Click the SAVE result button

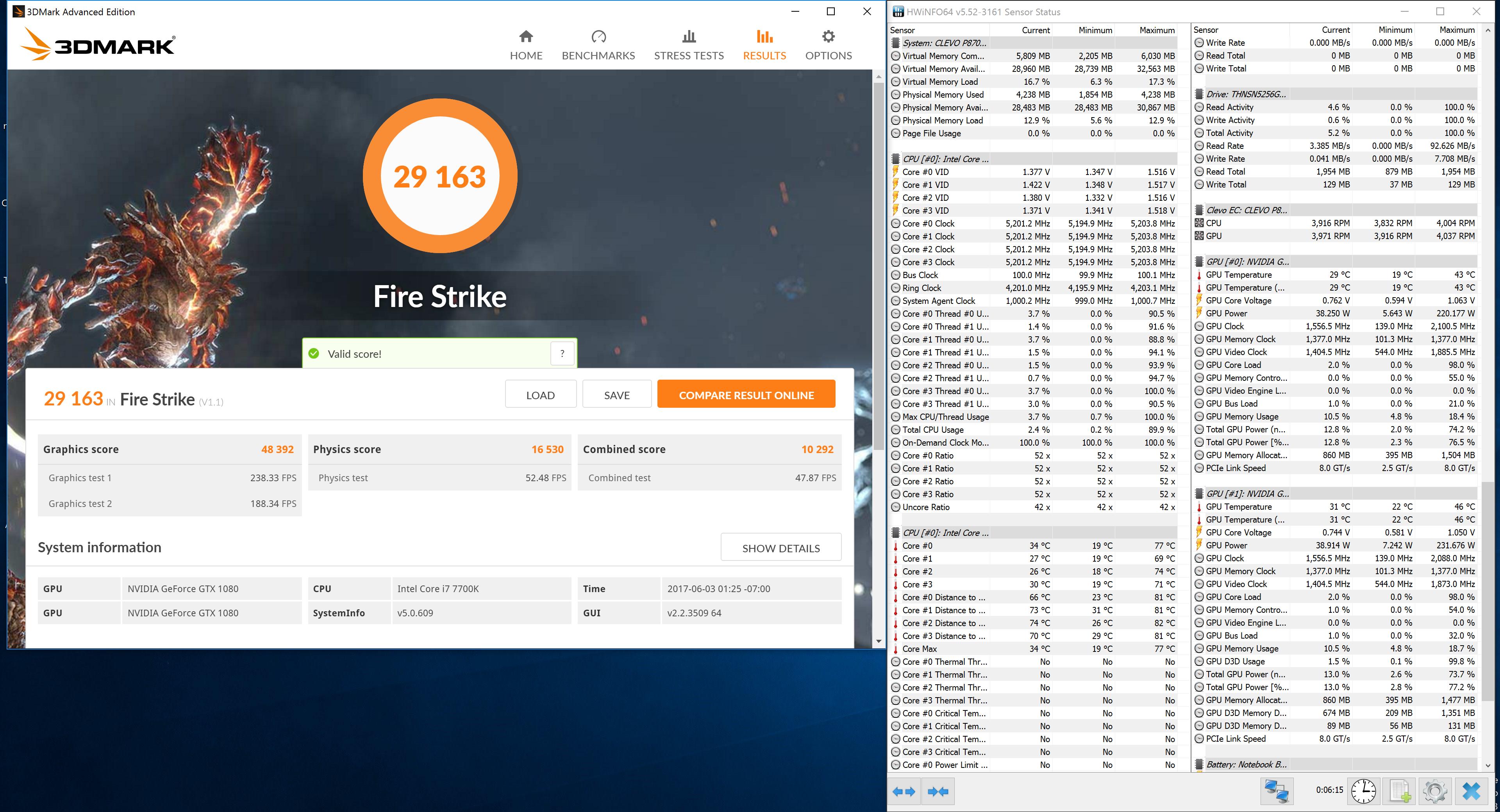(617, 394)
